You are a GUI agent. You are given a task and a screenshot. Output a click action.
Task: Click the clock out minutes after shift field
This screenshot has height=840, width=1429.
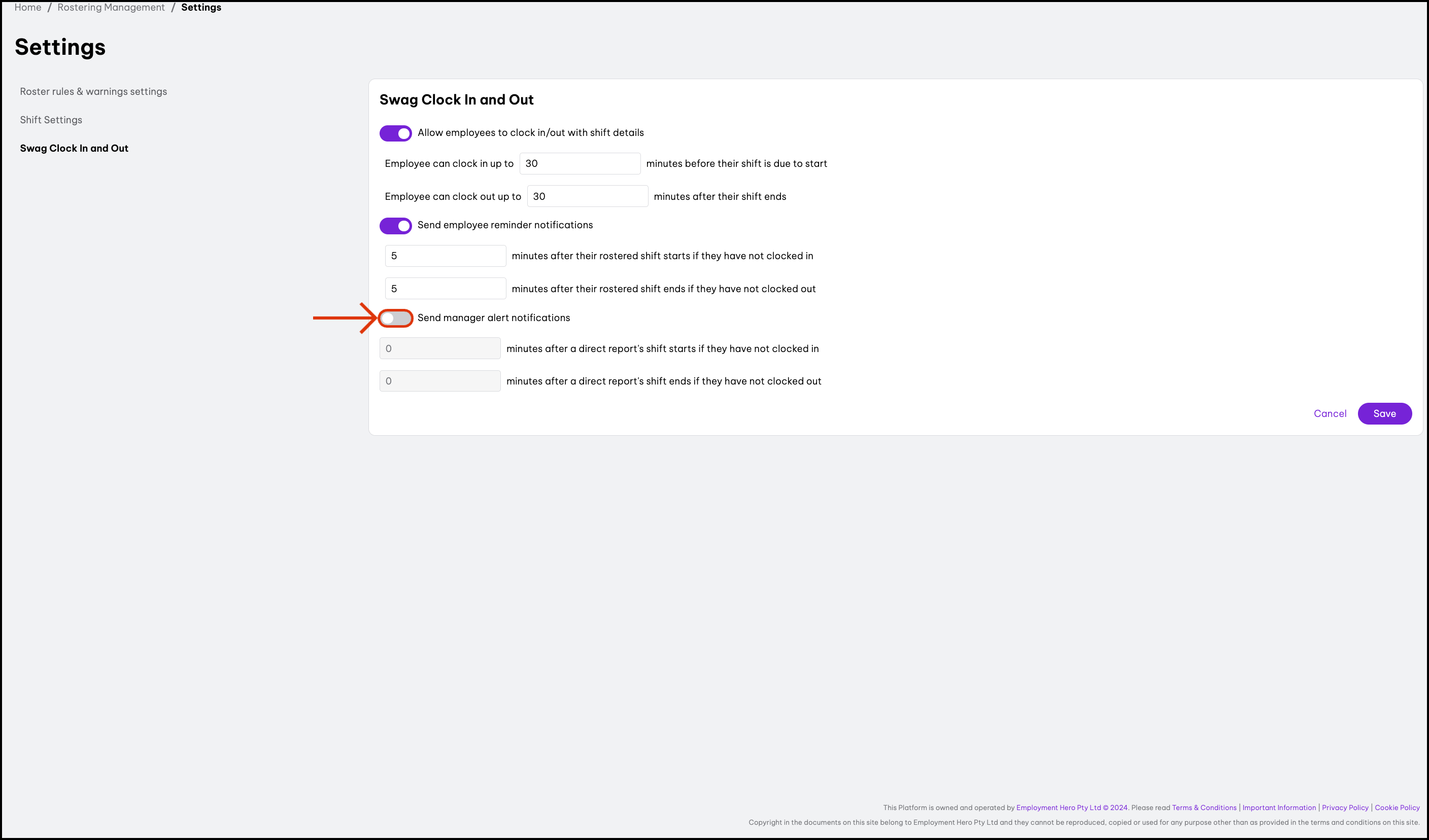[588, 196]
